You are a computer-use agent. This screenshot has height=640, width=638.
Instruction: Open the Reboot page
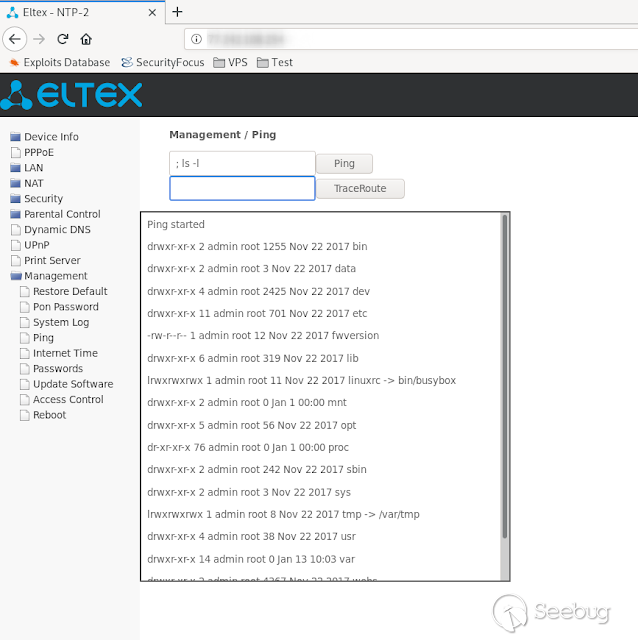43,415
